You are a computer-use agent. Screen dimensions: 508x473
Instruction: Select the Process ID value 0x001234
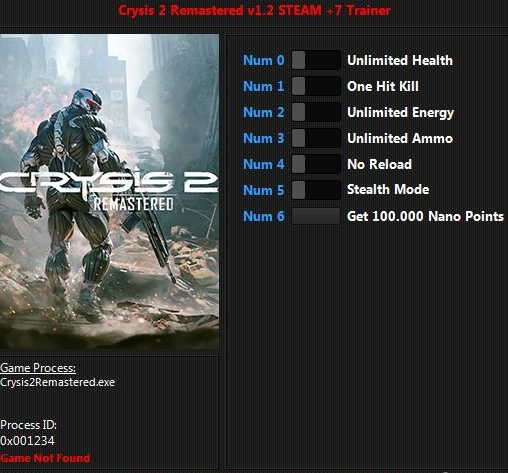pos(27,441)
